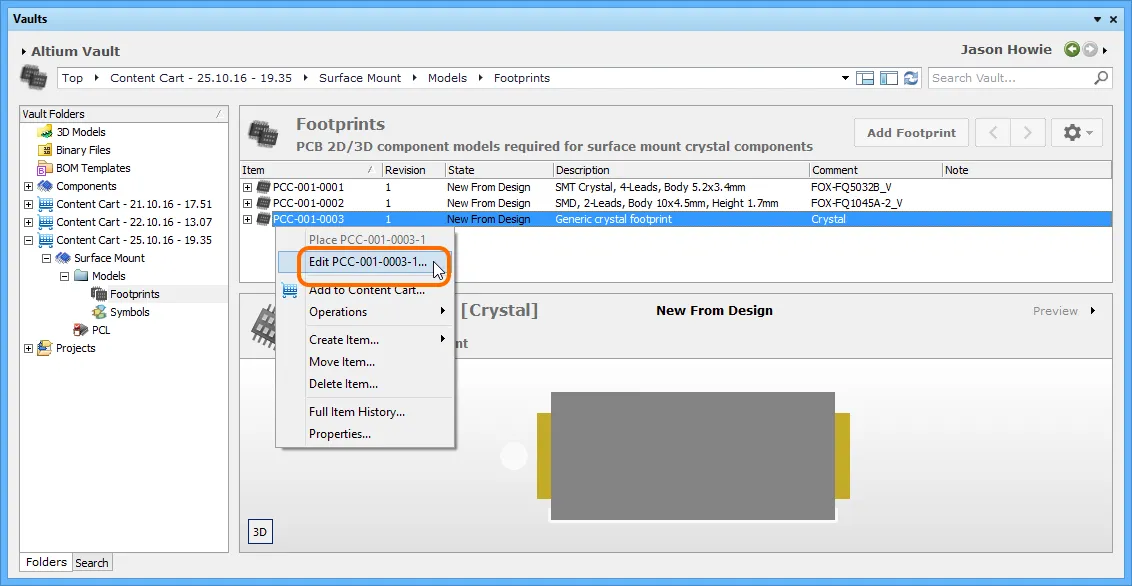Sort by the Item column header
The width and height of the screenshot is (1132, 586).
pyautogui.click(x=310, y=170)
